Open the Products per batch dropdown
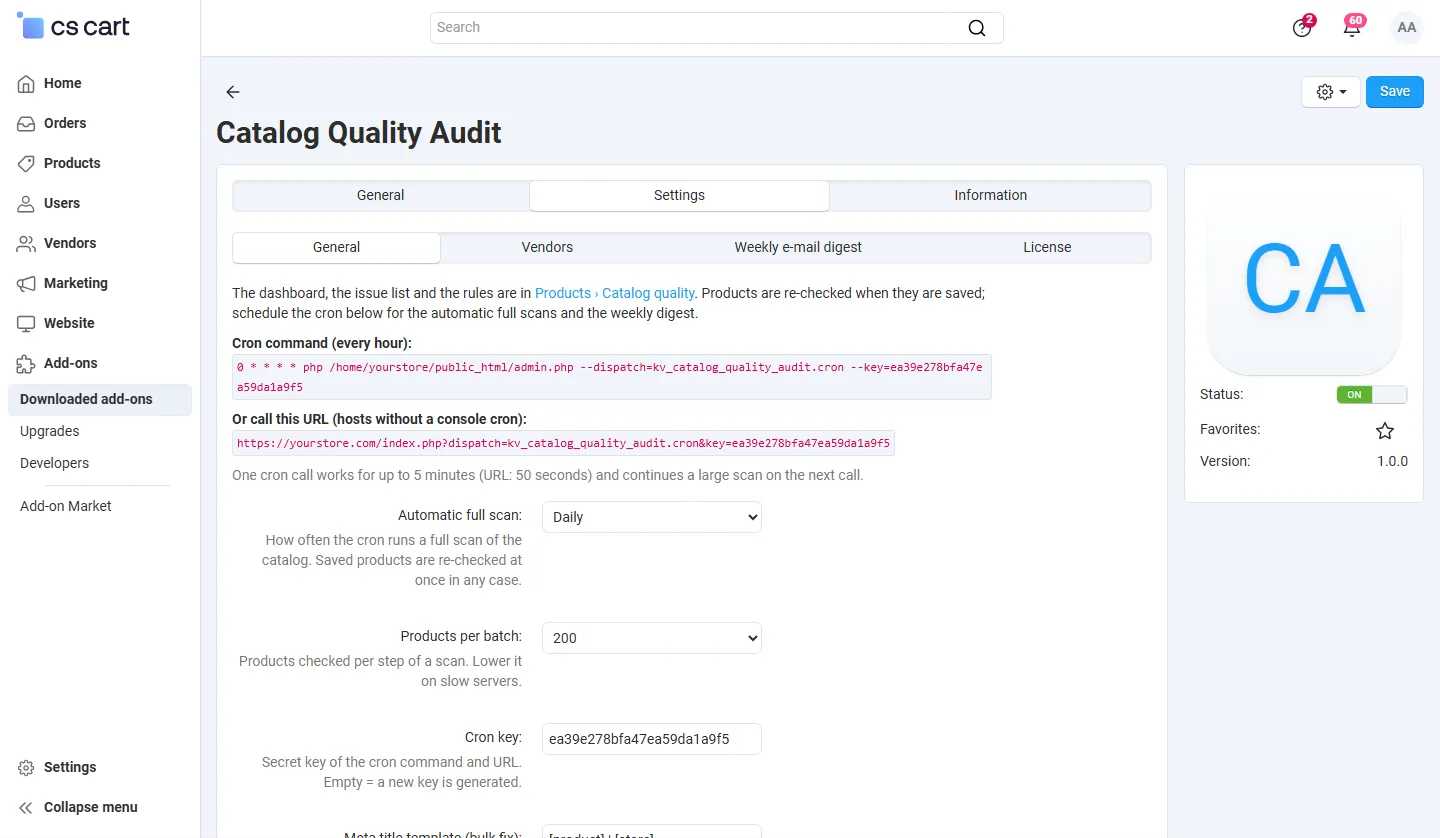1440x838 pixels. pyautogui.click(x=652, y=638)
